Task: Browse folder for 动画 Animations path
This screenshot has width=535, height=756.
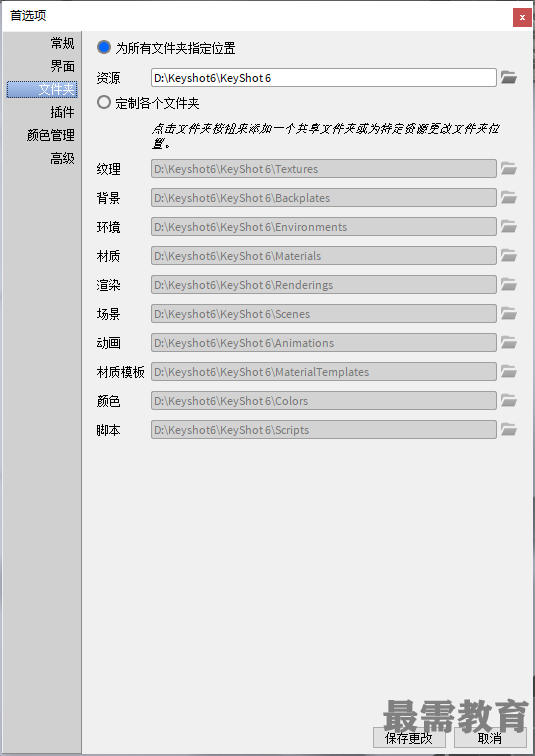Action: click(x=508, y=343)
